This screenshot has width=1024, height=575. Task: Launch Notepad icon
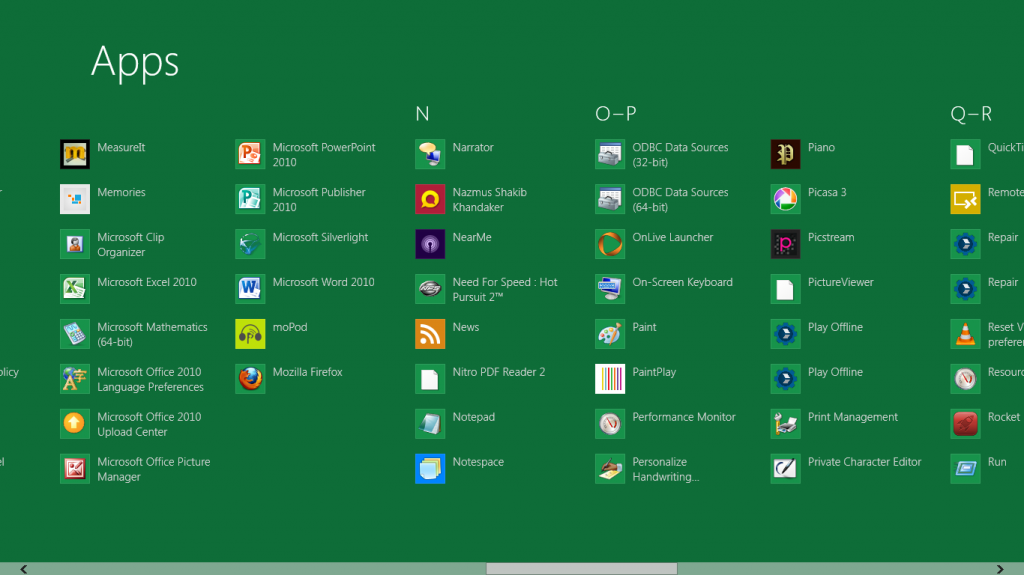[x=430, y=424]
